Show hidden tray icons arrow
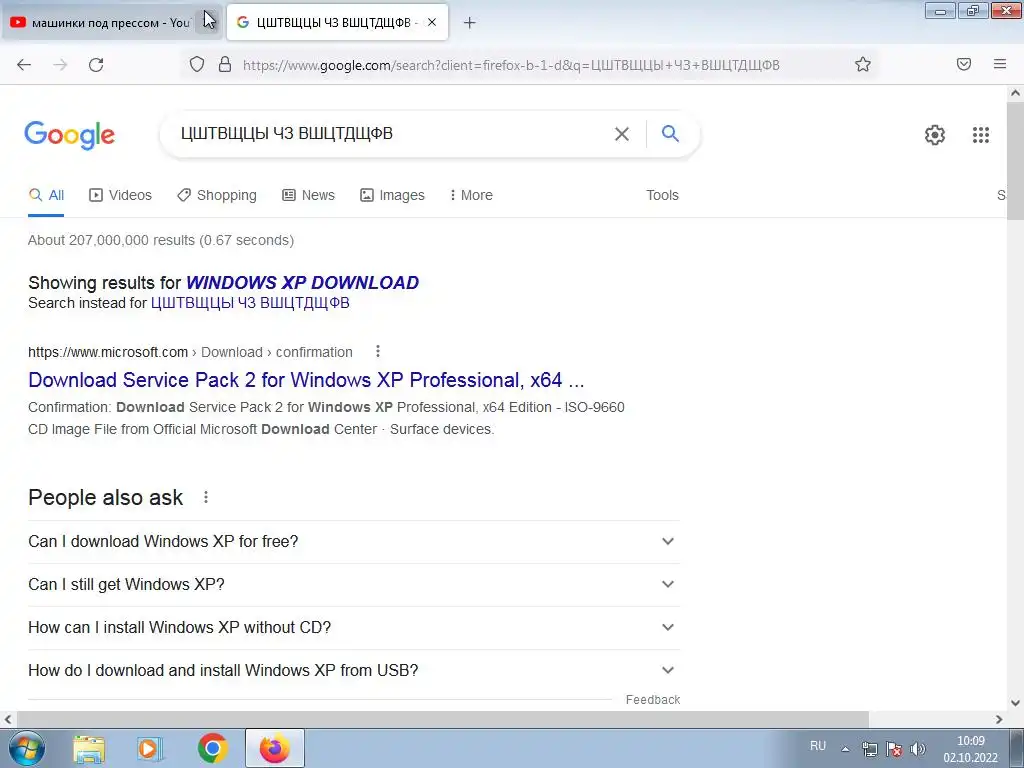1024x768 pixels. click(x=845, y=748)
